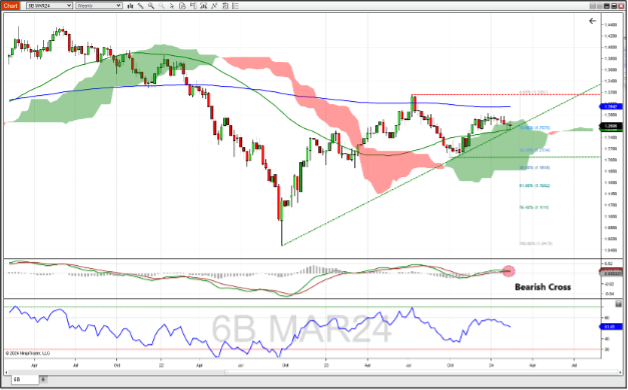Minimize the chart window
The height and width of the screenshot is (390, 628).
coord(607,6)
